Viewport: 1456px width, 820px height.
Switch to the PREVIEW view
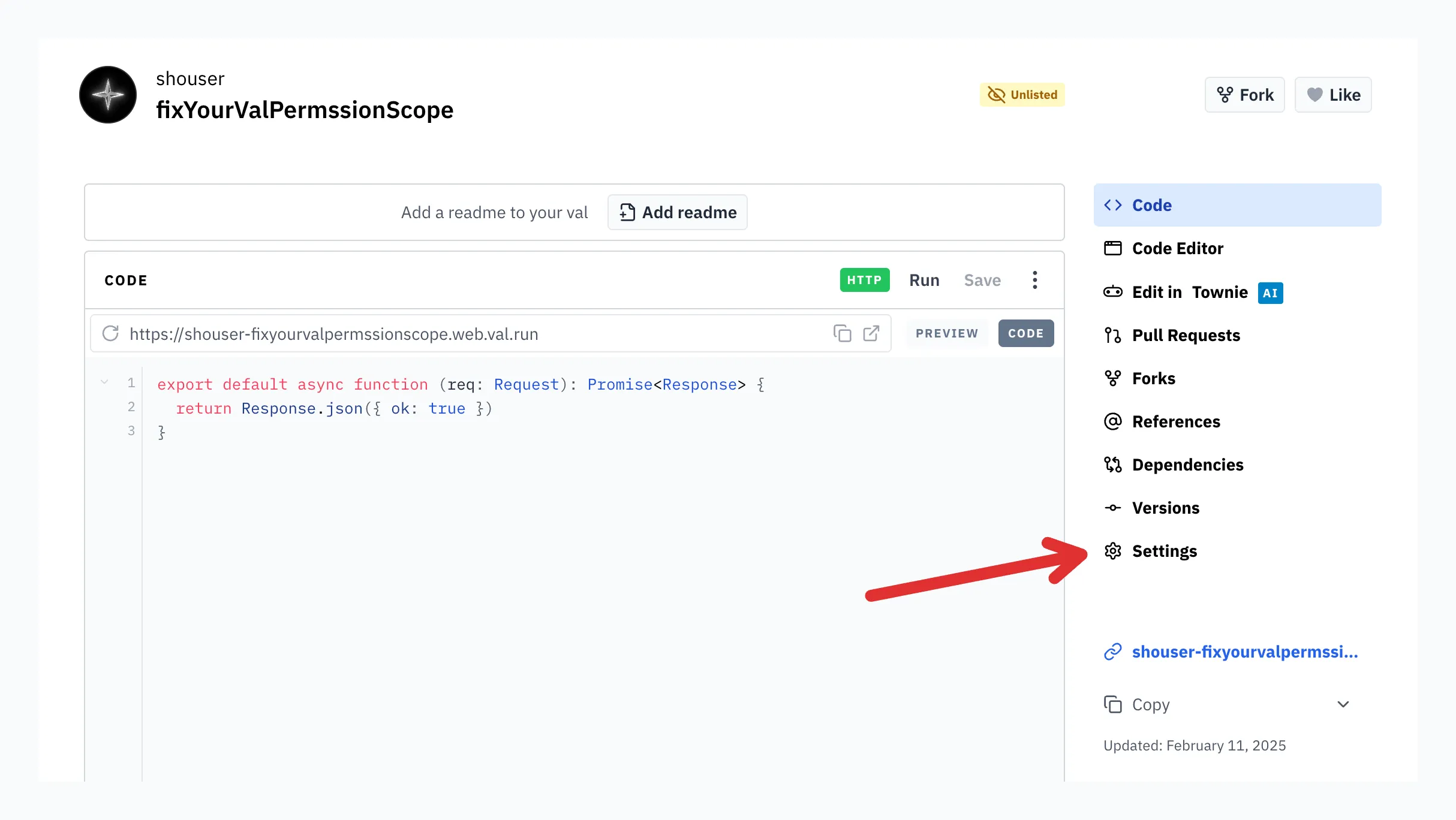coord(946,333)
